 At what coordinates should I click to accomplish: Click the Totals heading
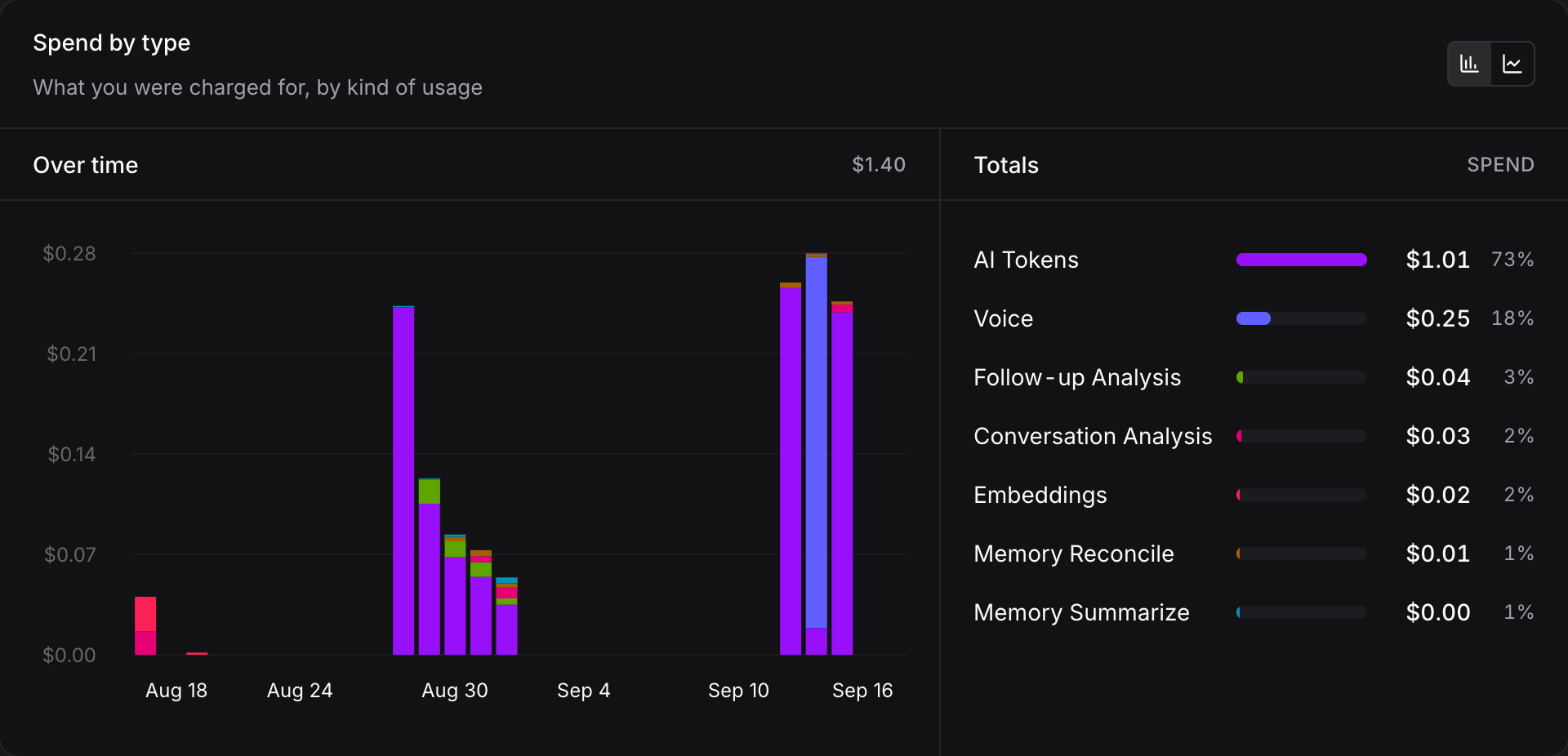[x=1006, y=165]
